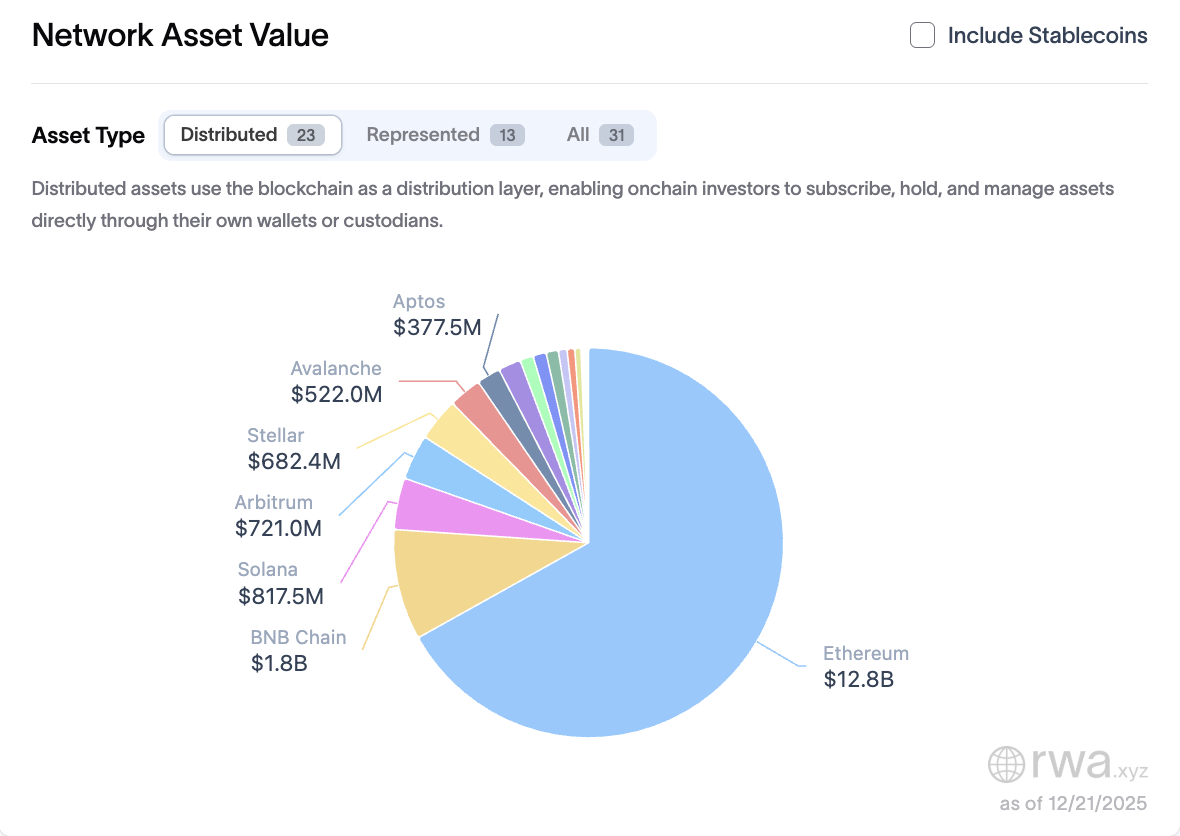Click the Solana $817.5M label
The width and height of the screenshot is (1180, 836).
(280, 583)
